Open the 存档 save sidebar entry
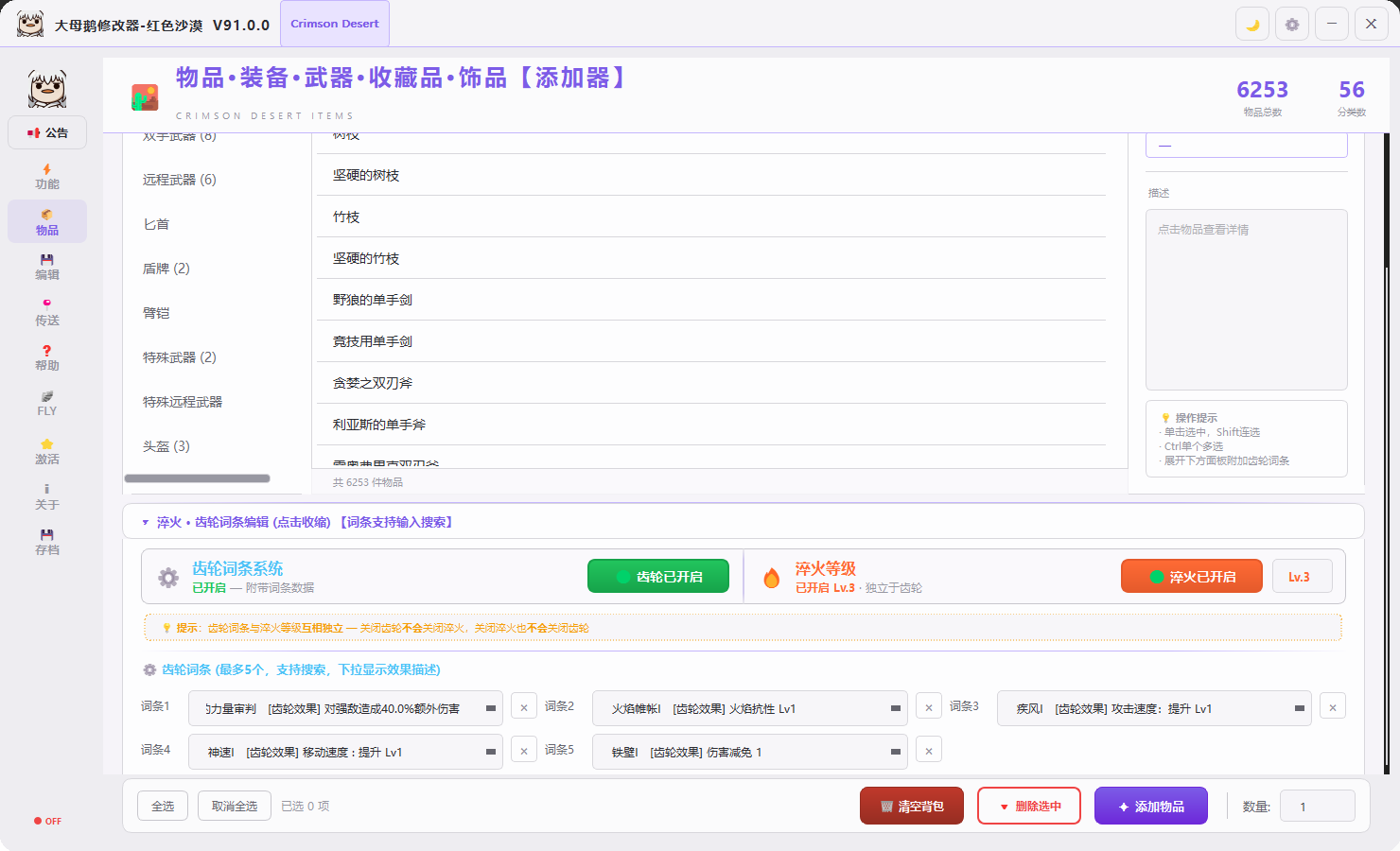Screen dimensions: 1400x851 [47, 542]
